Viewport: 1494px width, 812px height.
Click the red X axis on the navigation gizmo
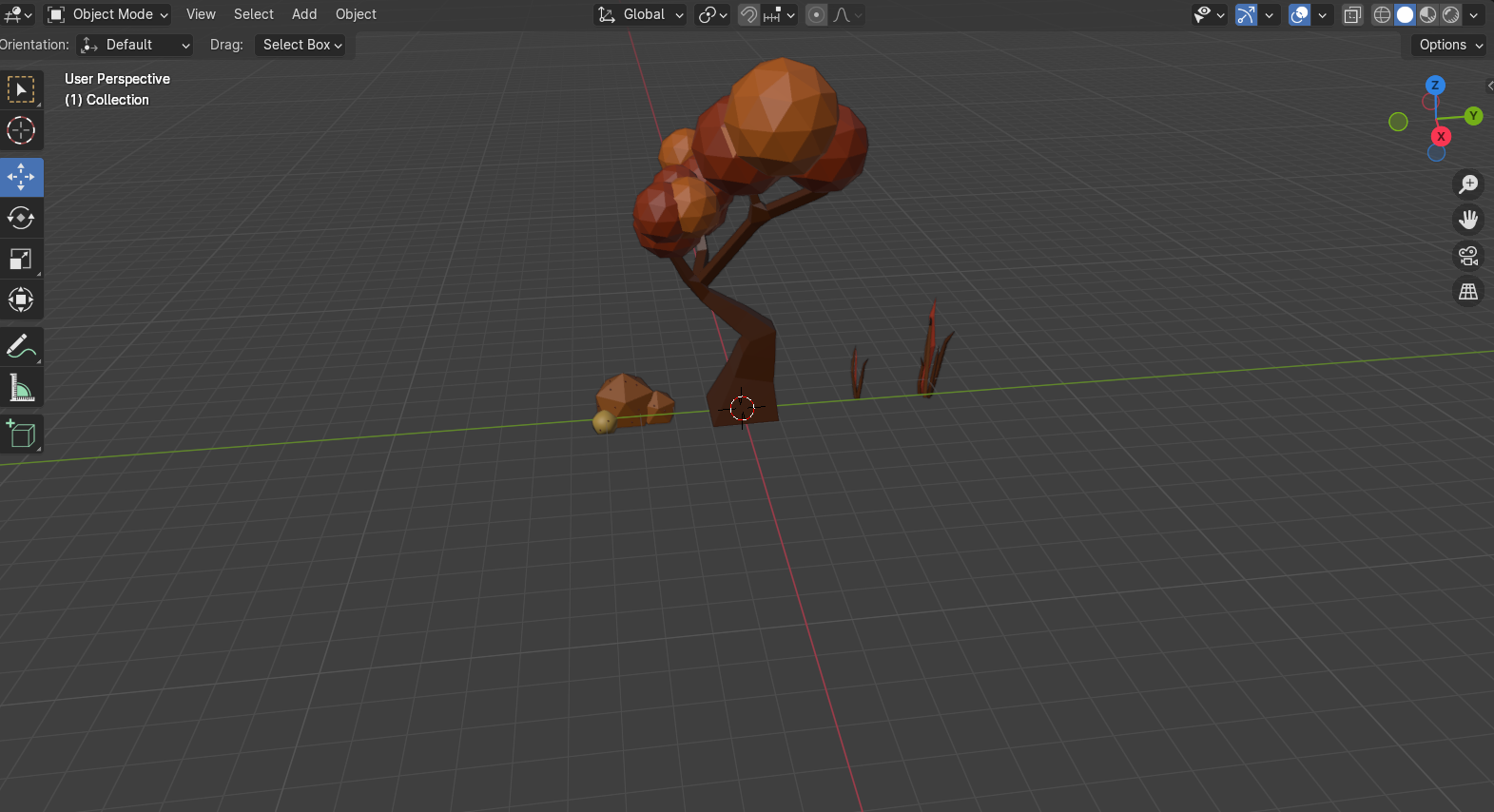click(x=1441, y=136)
